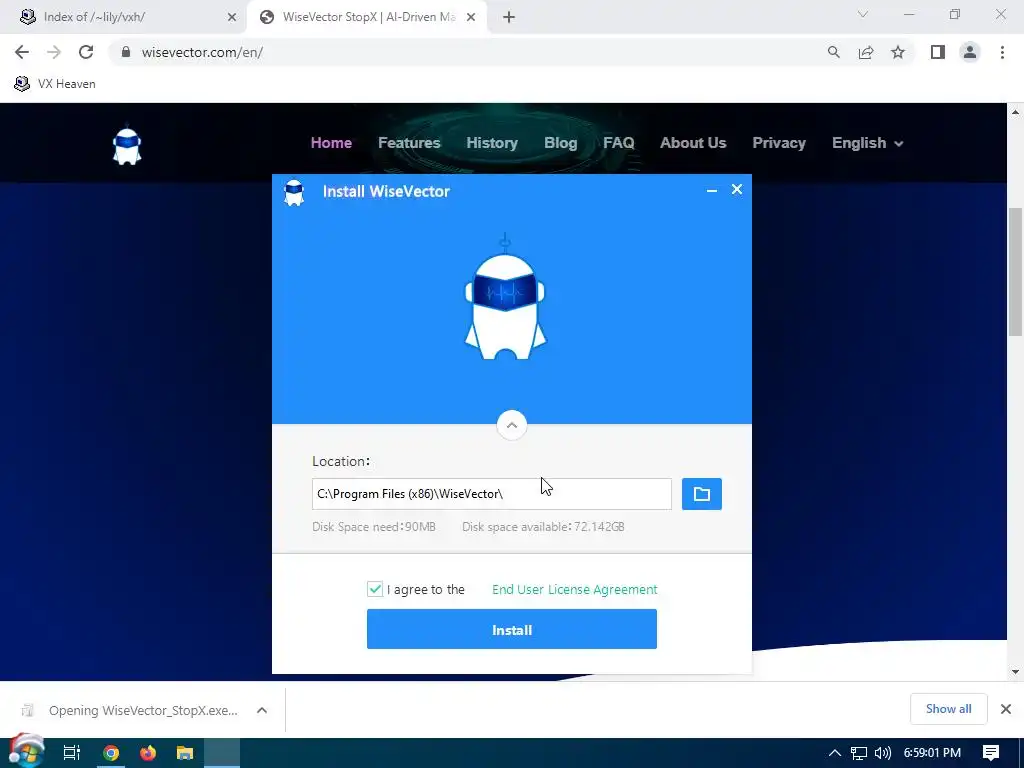Open the volume icon in system tray
The width and height of the screenshot is (1024, 768).
[882, 753]
